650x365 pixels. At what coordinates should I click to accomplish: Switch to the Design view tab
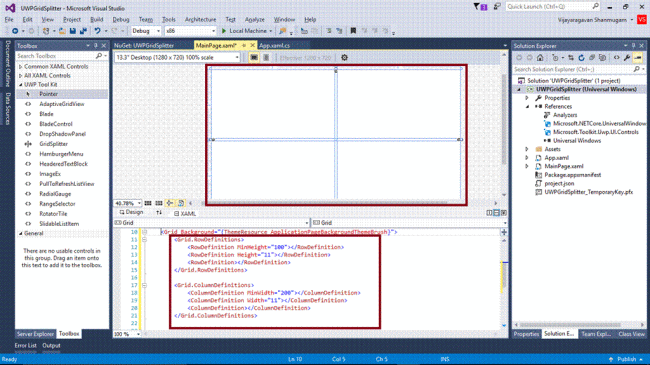(131, 212)
